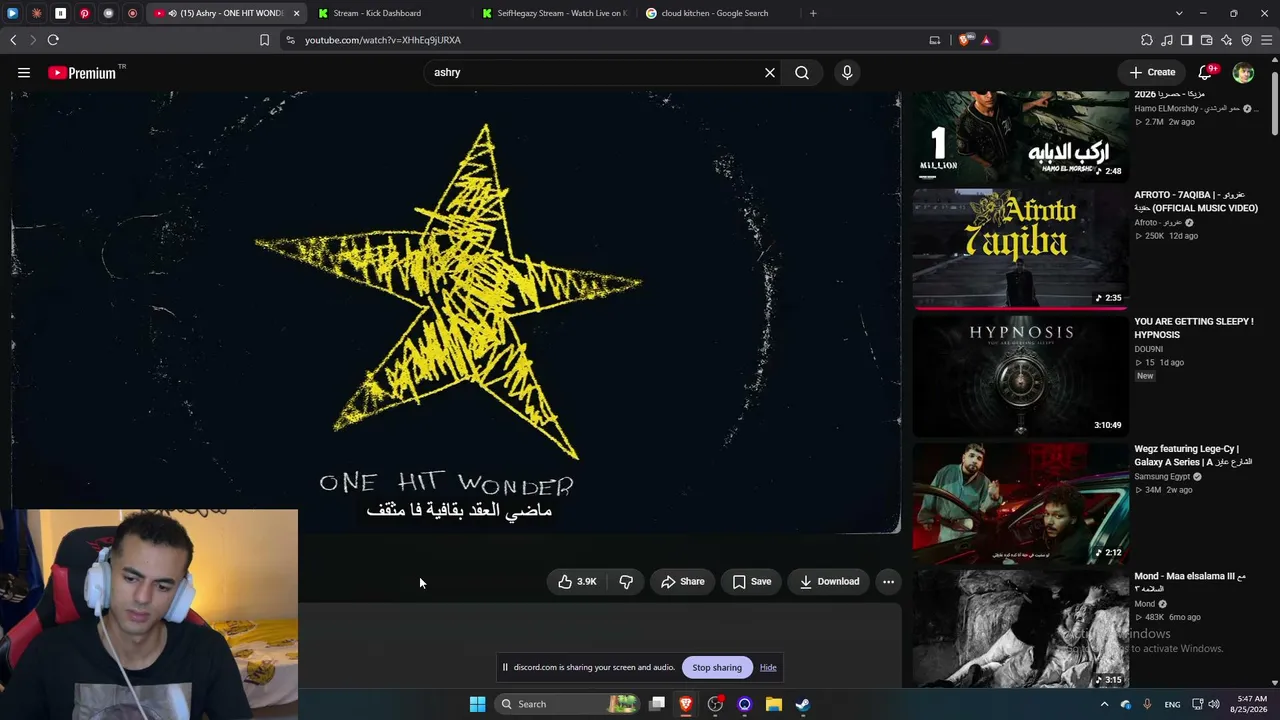The image size is (1280, 720).
Task: Open the account avatar menu
Action: click(1243, 72)
